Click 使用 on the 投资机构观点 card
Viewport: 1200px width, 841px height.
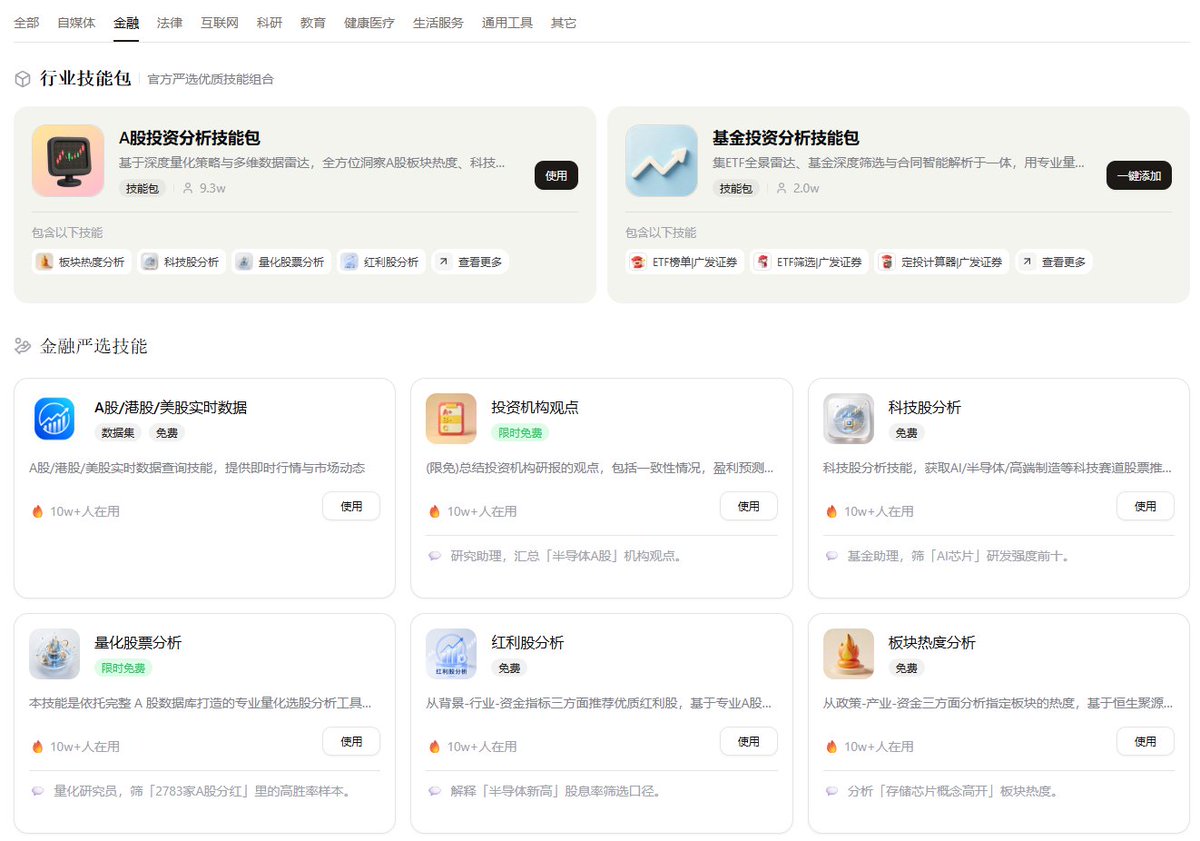tap(748, 506)
